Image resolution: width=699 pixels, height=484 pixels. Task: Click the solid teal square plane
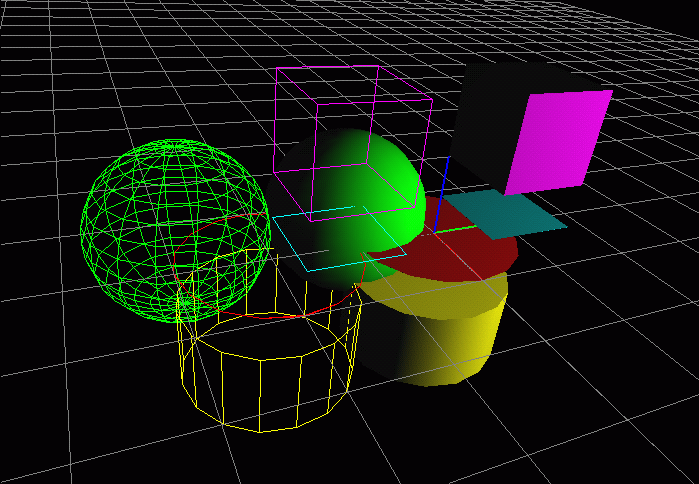pyautogui.click(x=505, y=213)
